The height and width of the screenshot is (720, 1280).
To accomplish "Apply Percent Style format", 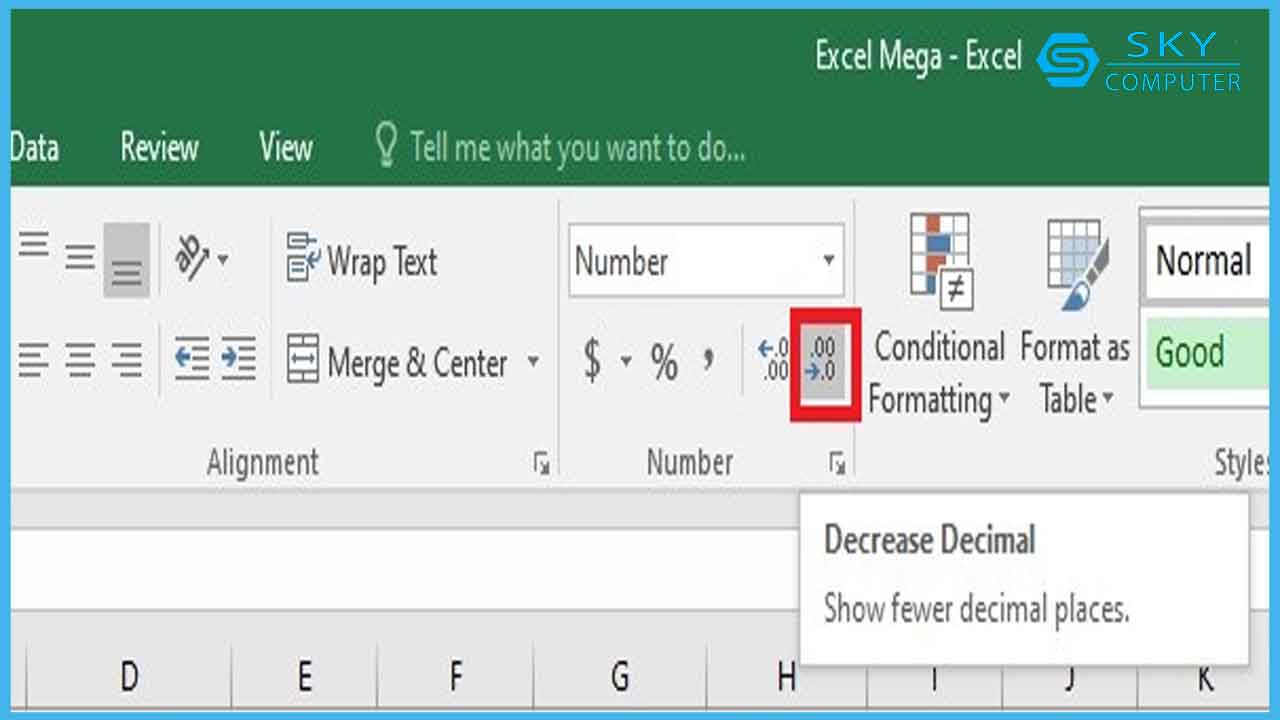I will pos(664,361).
